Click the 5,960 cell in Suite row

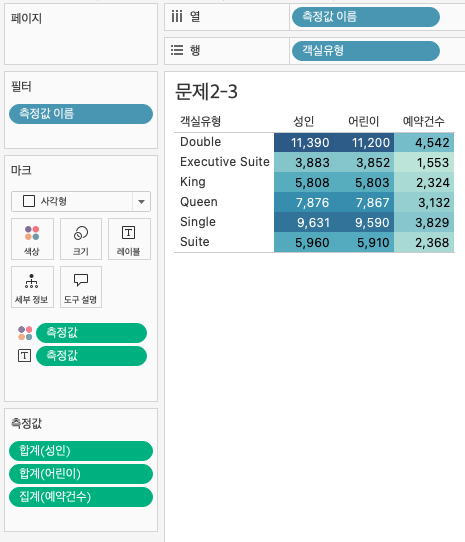pyautogui.click(x=304, y=243)
